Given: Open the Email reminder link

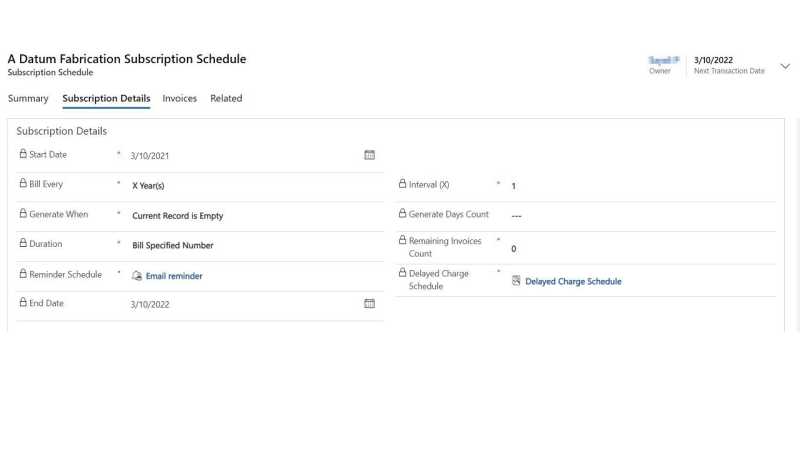Looking at the screenshot, I should click(x=174, y=276).
